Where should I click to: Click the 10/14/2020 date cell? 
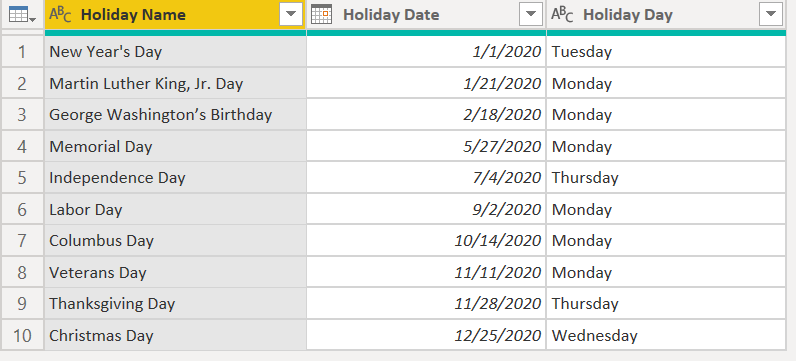coord(426,241)
